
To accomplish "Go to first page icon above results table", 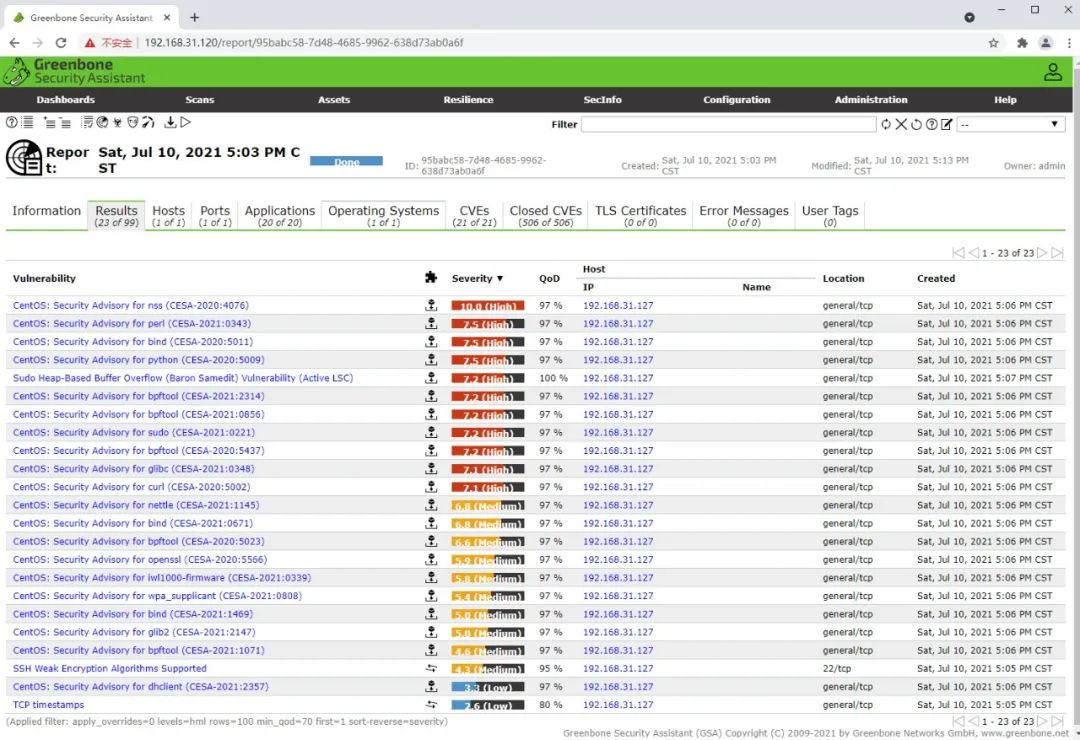I will tap(958, 253).
